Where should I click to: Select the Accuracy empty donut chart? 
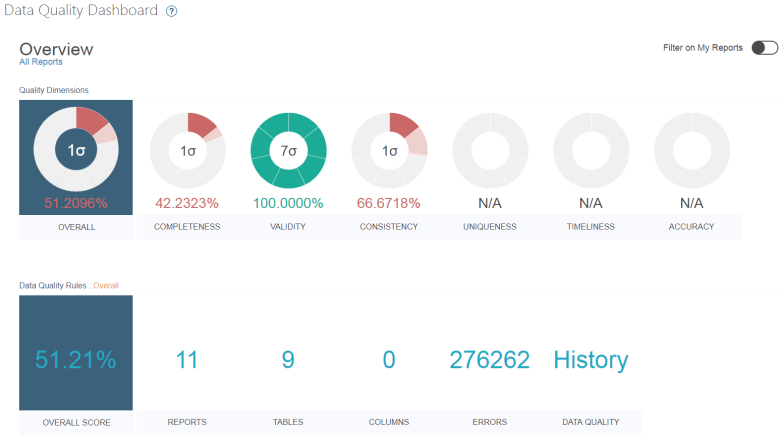pyautogui.click(x=692, y=150)
